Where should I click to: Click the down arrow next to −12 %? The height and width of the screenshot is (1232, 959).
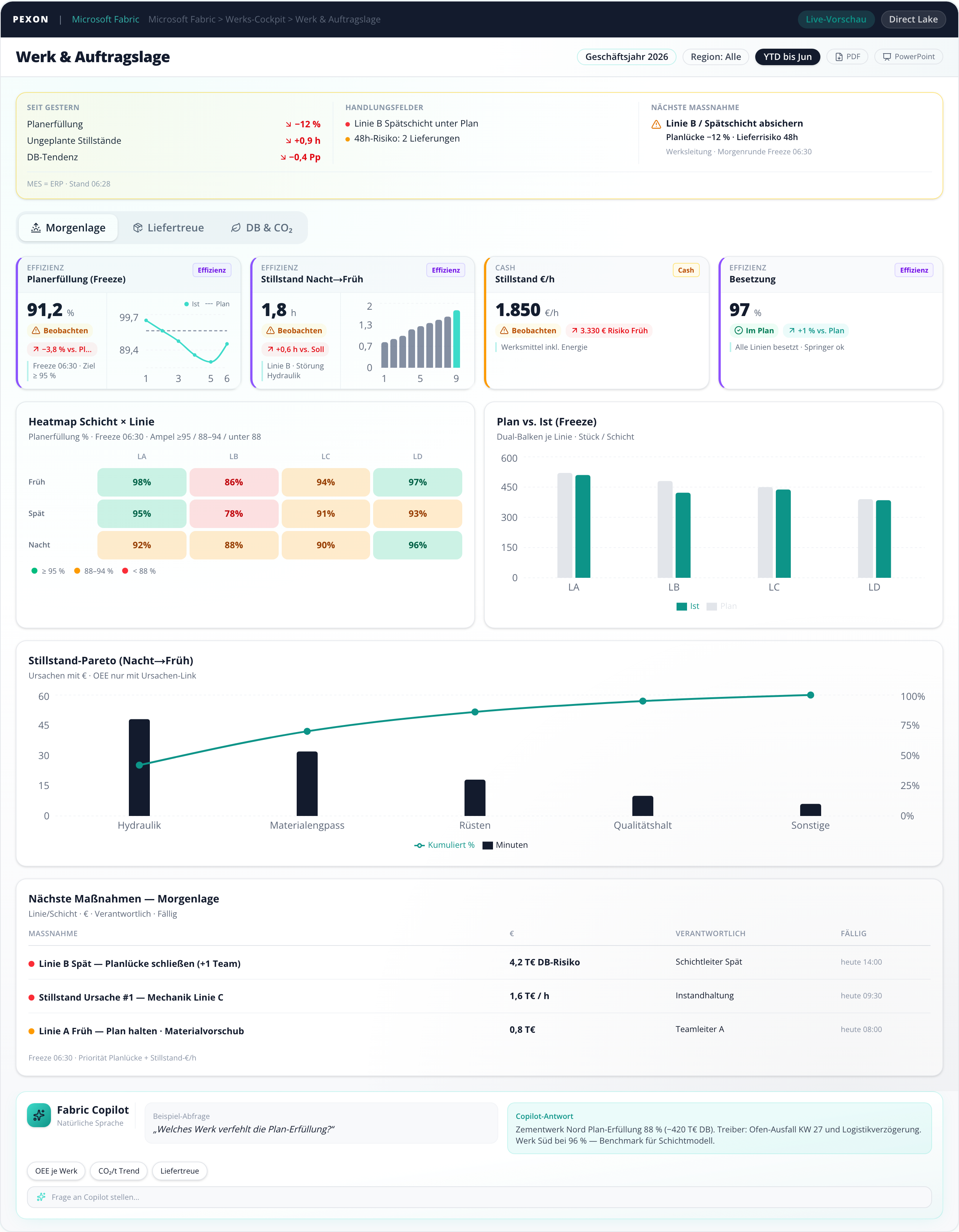(x=288, y=124)
